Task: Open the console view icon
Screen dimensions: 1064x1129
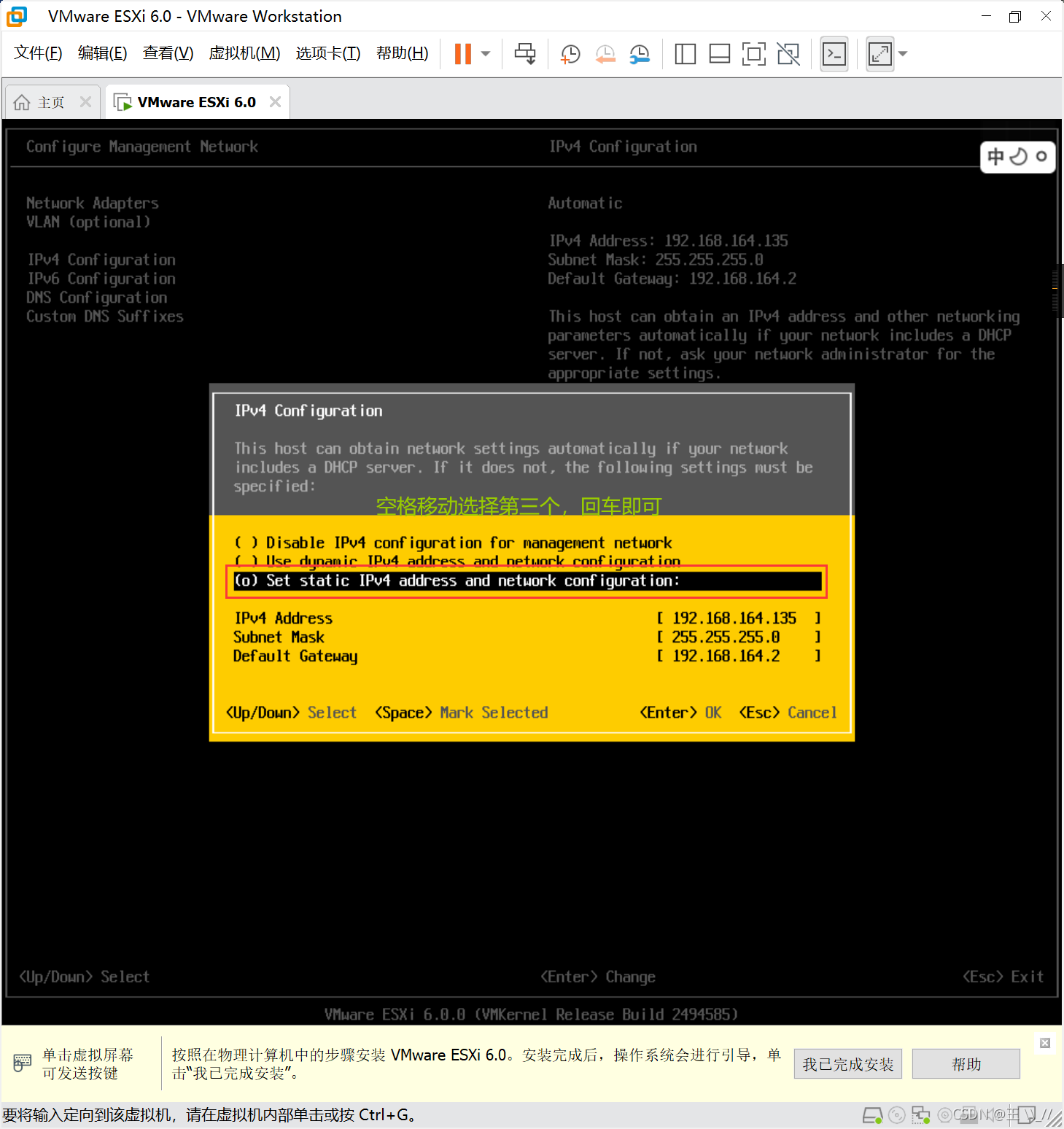Action: (x=834, y=54)
